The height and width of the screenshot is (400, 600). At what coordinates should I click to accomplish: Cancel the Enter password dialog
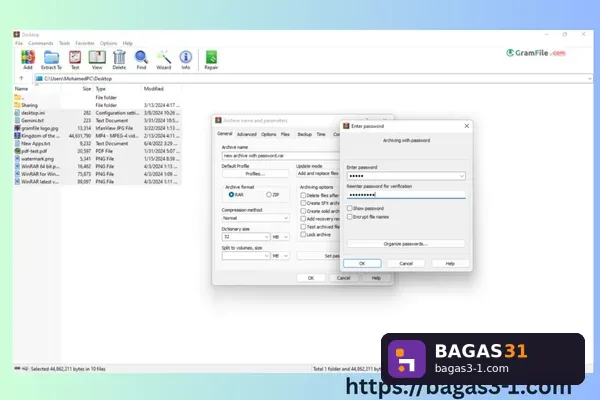tap(406, 263)
